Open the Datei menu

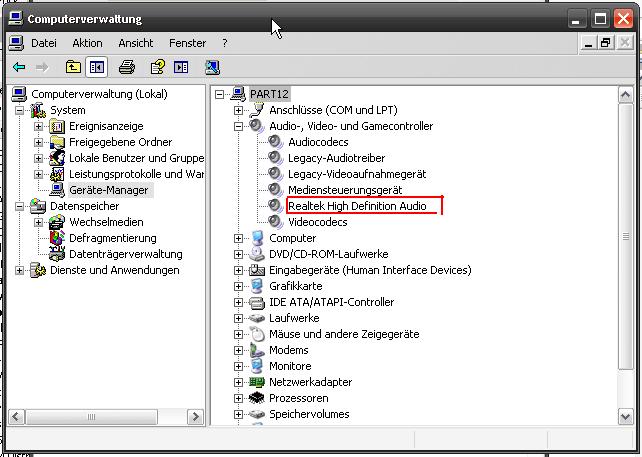(x=43, y=43)
